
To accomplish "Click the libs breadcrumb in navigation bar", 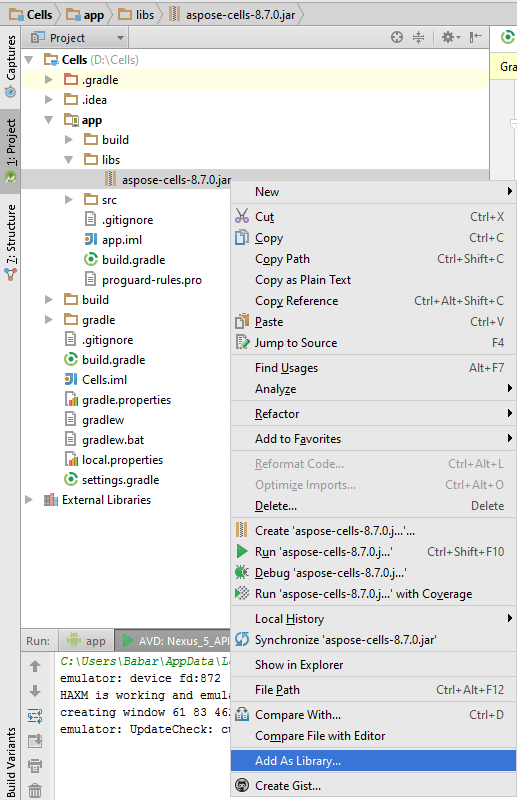I will [136, 15].
